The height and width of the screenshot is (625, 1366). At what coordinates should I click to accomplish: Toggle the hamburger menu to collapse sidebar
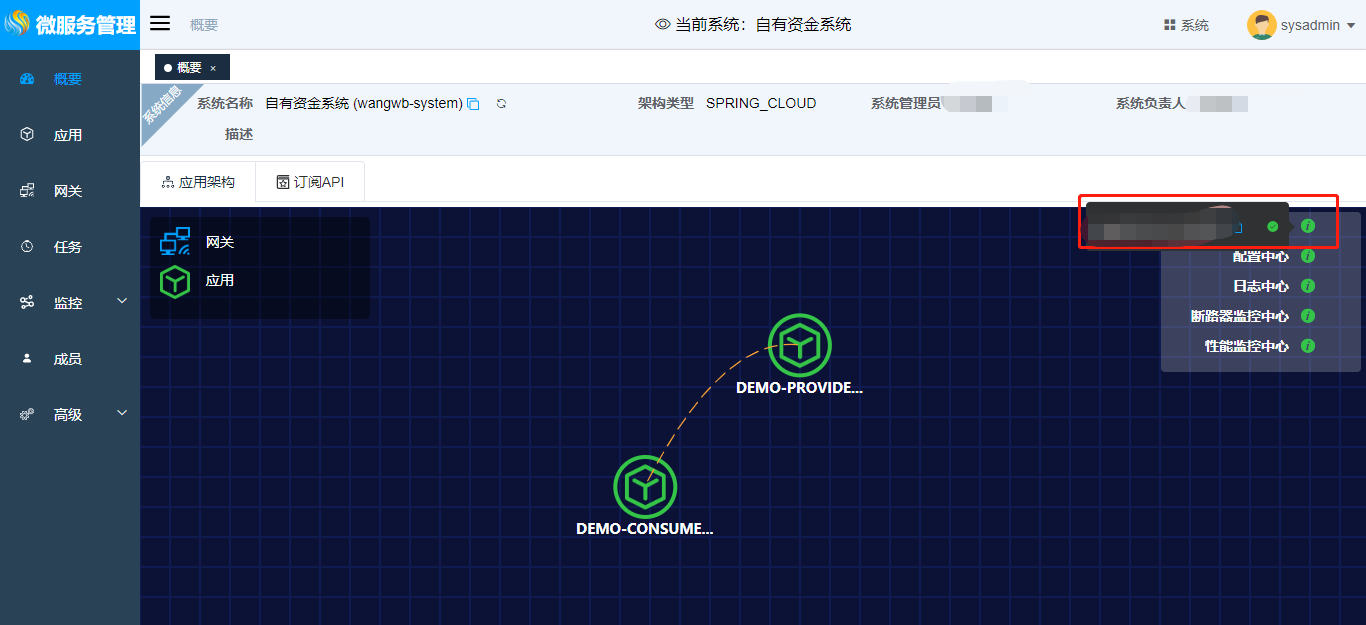tap(160, 24)
